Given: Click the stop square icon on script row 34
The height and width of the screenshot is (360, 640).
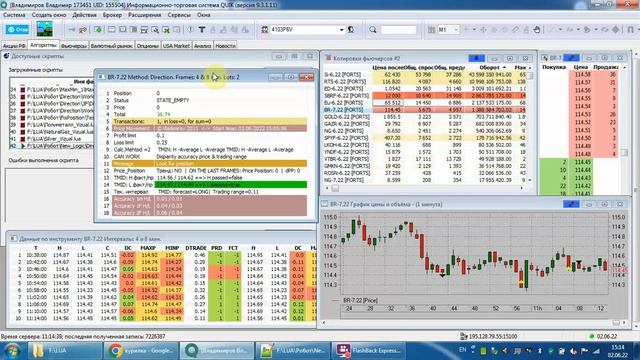Looking at the screenshot, I should pos(23,89).
